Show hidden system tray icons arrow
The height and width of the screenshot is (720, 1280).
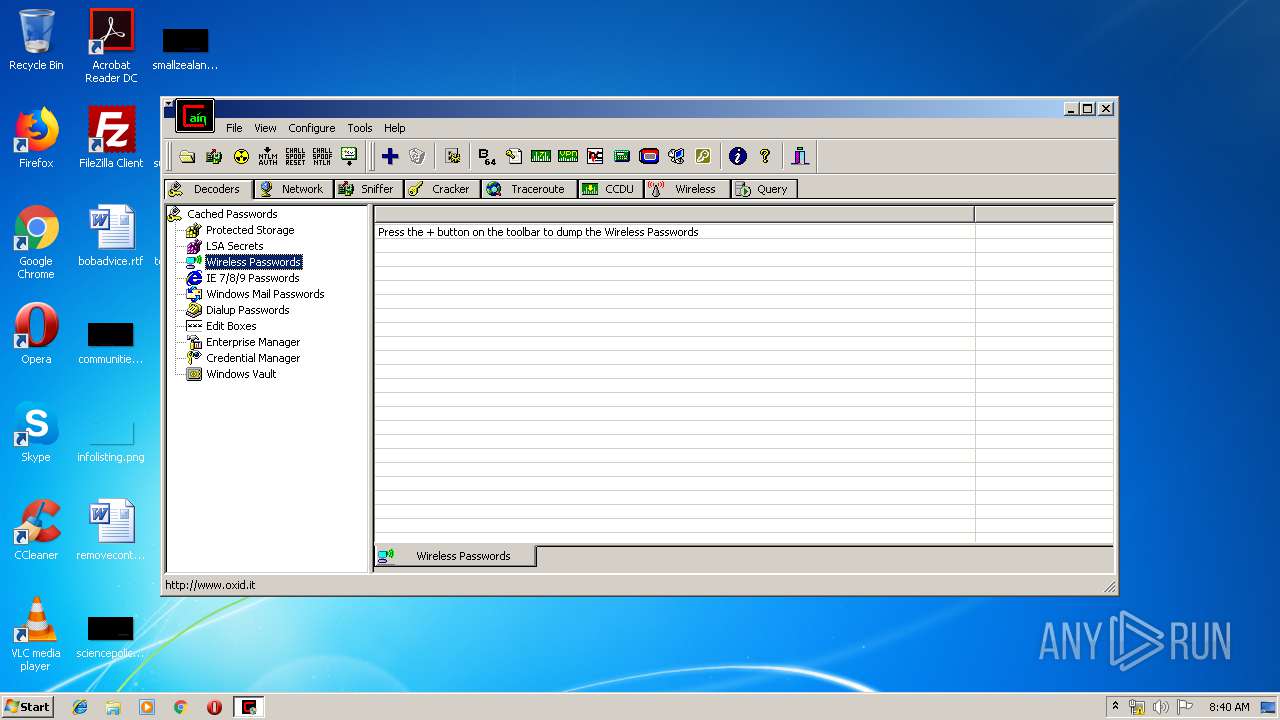click(1115, 707)
